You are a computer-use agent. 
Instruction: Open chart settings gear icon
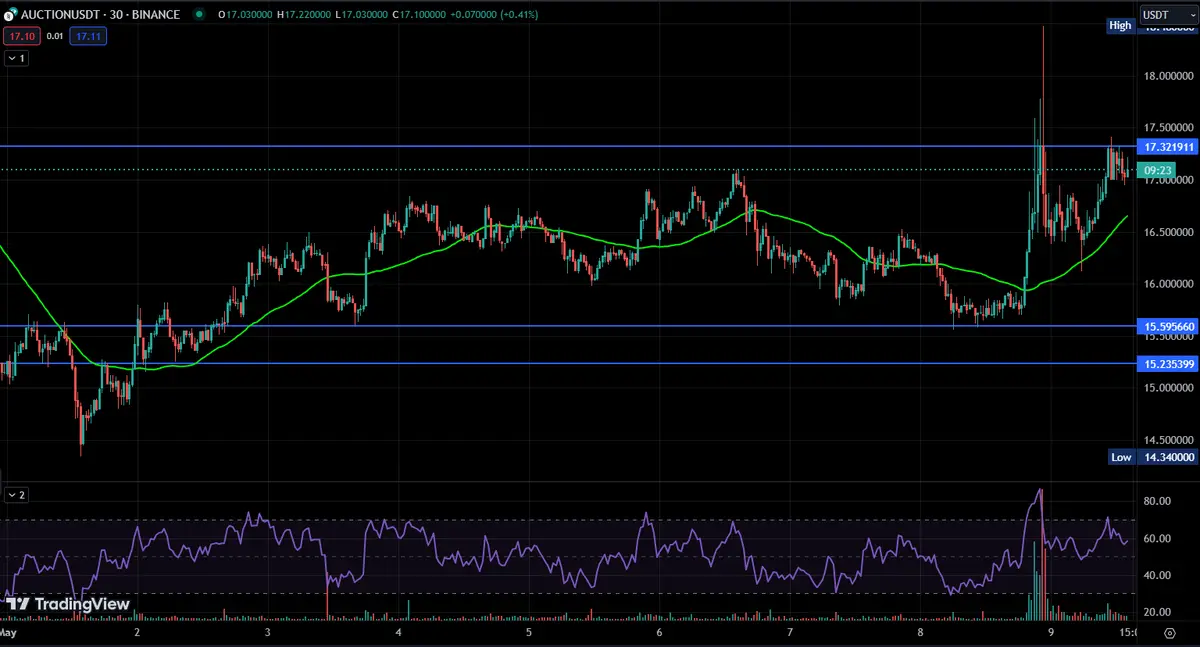[x=1169, y=633]
